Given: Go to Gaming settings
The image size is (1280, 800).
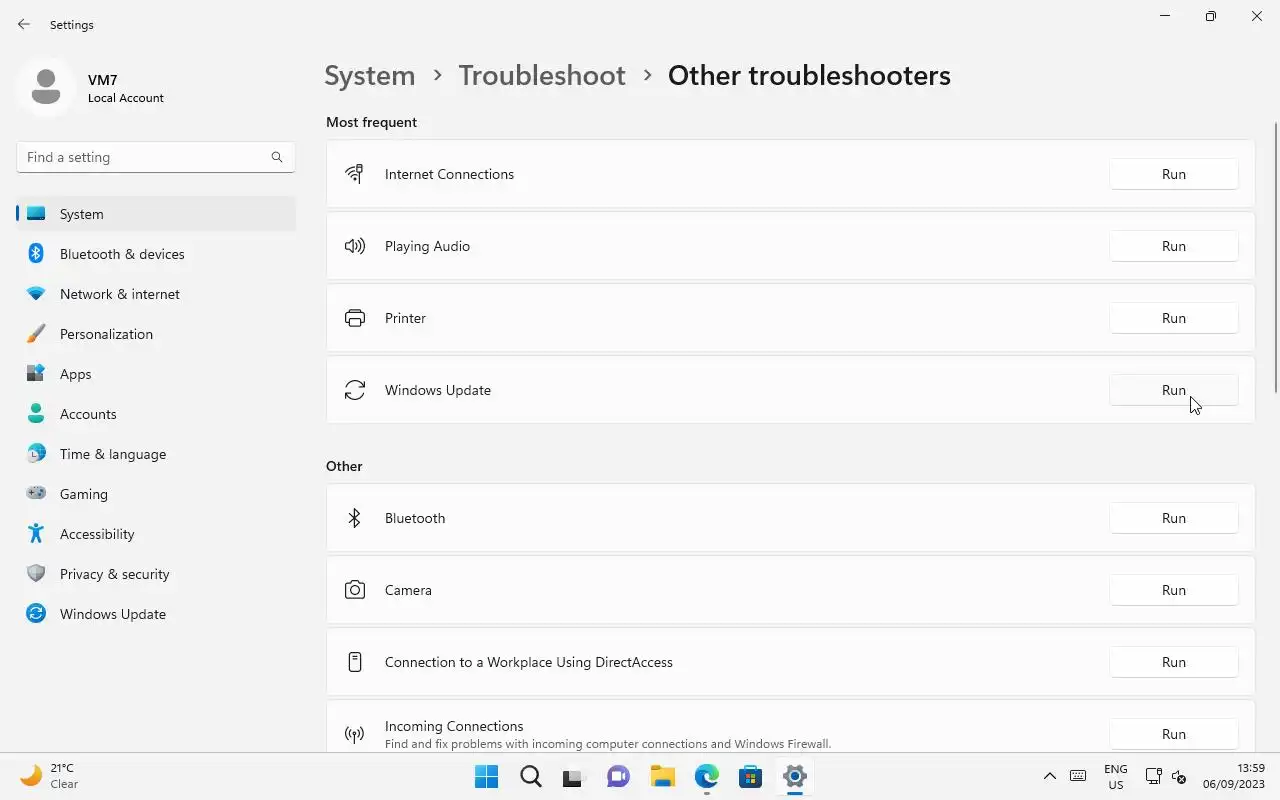Looking at the screenshot, I should point(156,494).
